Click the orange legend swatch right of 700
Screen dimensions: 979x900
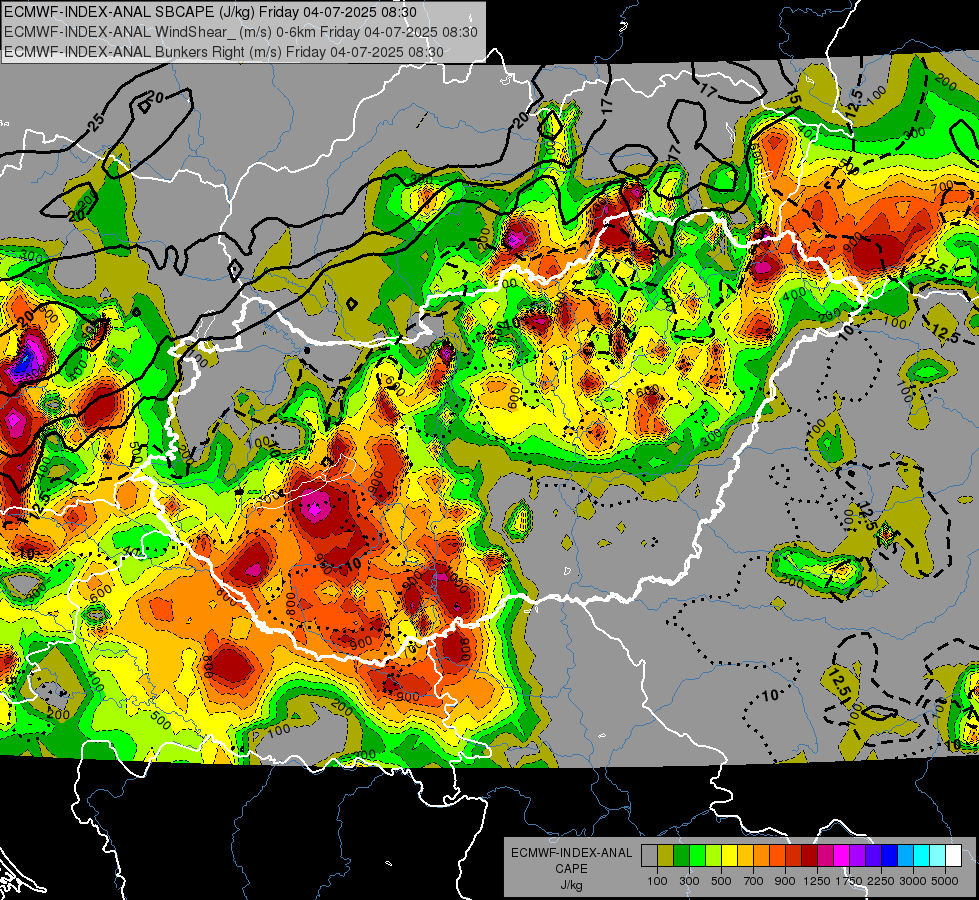click(761, 856)
